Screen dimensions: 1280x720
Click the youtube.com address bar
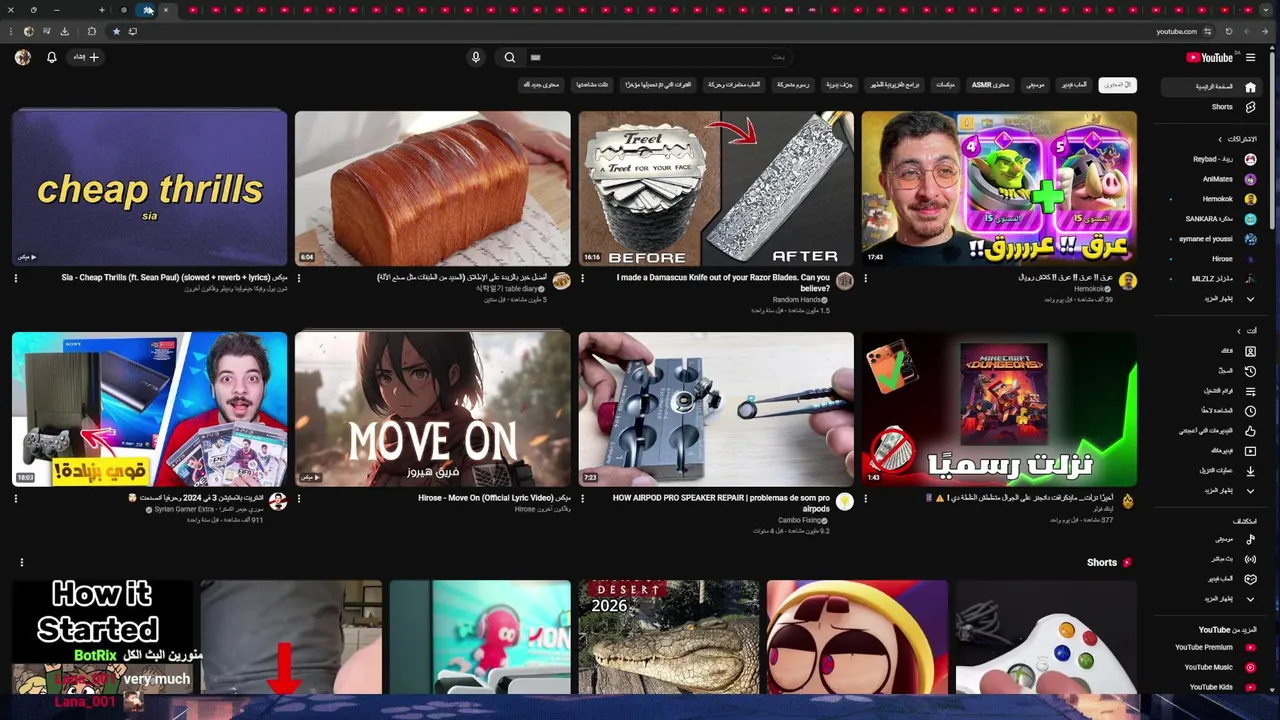(x=660, y=31)
